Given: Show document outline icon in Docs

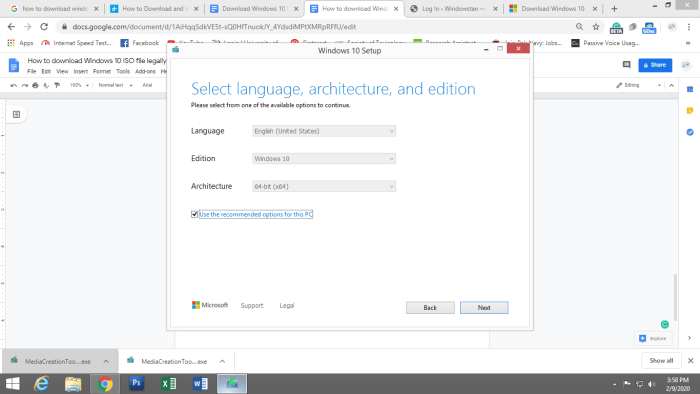Looking at the screenshot, I should 17,115.
